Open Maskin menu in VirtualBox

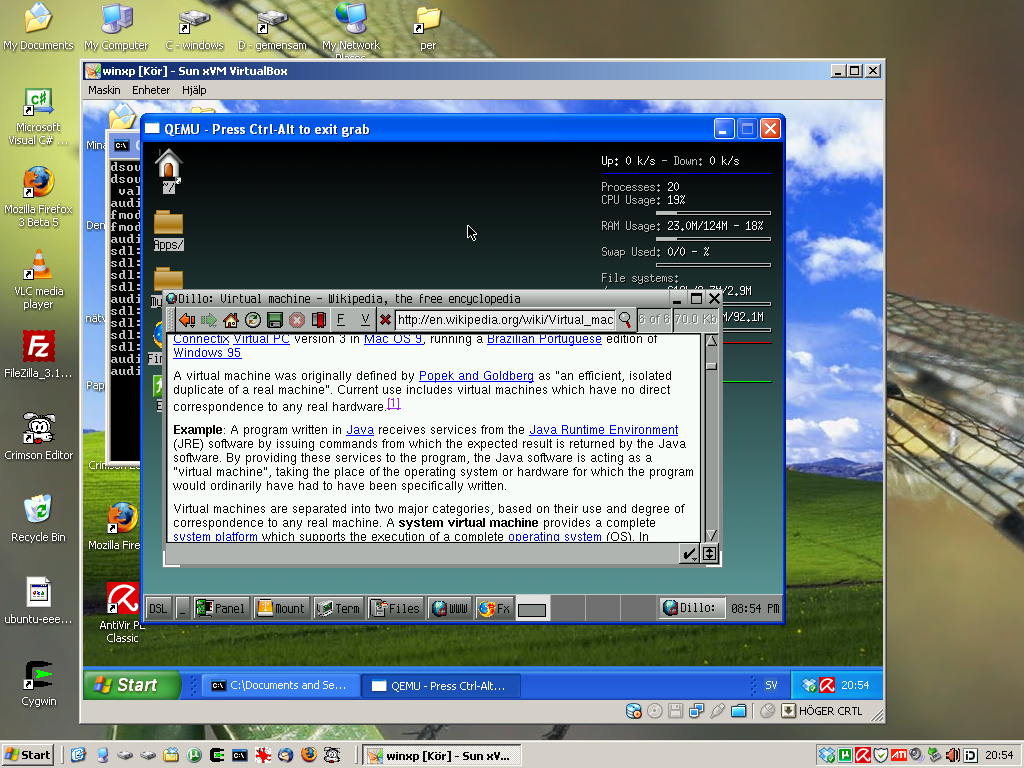104,90
